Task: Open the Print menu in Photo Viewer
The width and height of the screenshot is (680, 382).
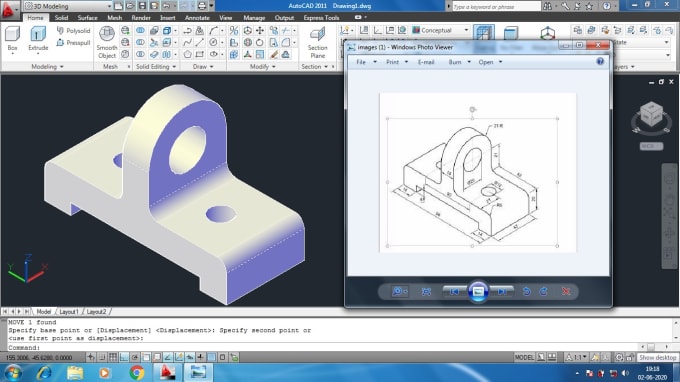Action: [397, 62]
